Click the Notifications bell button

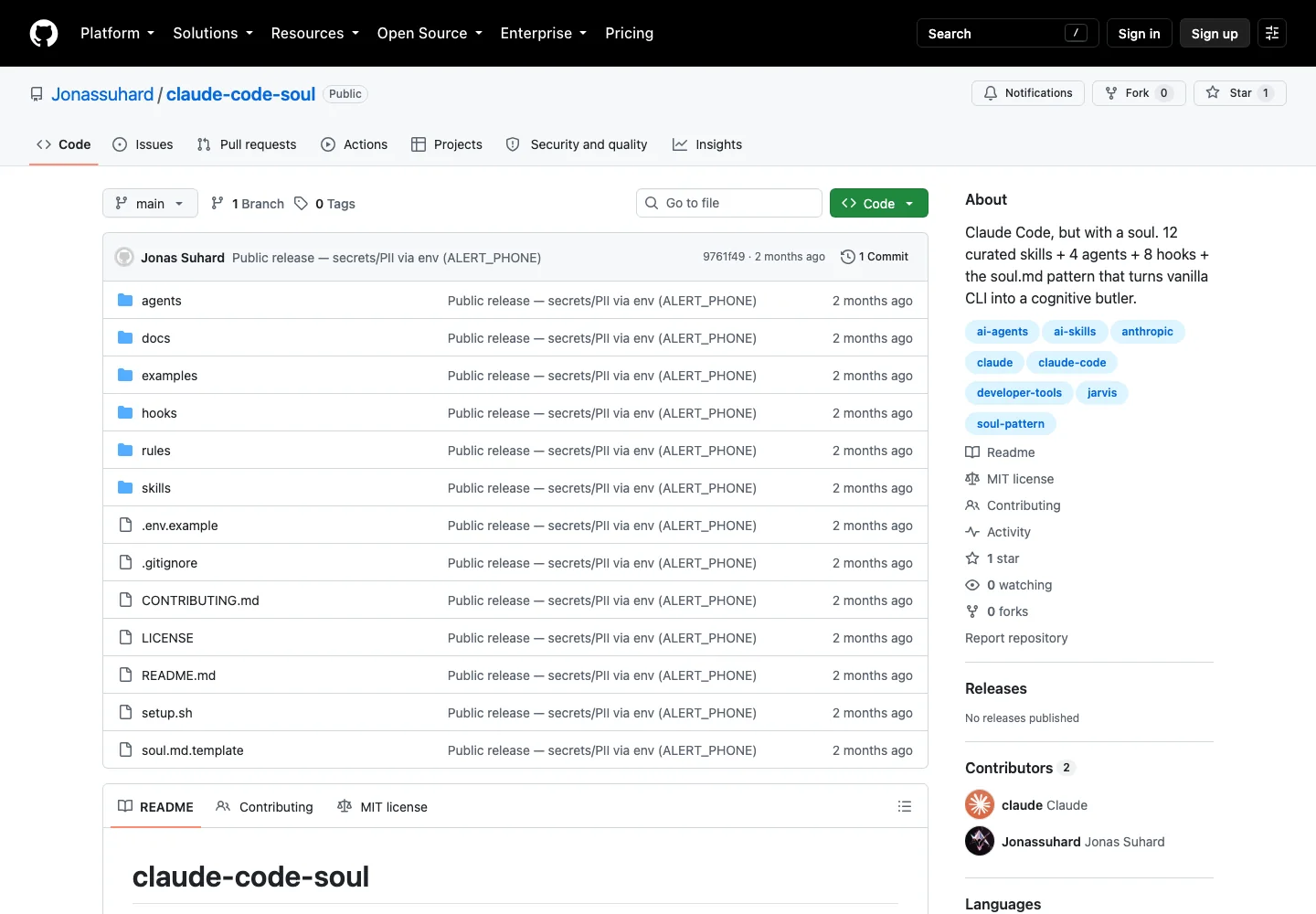[x=1028, y=93]
